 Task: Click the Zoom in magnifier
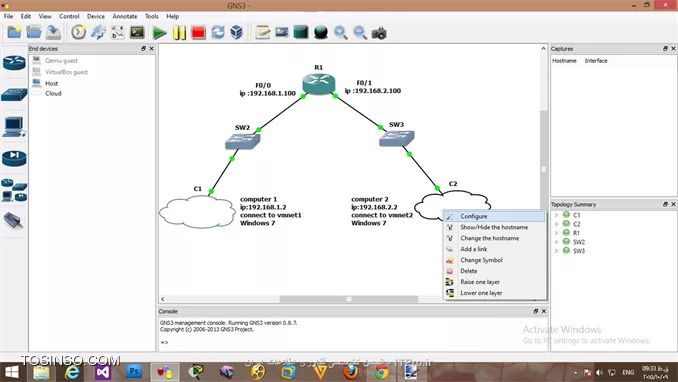click(340, 32)
